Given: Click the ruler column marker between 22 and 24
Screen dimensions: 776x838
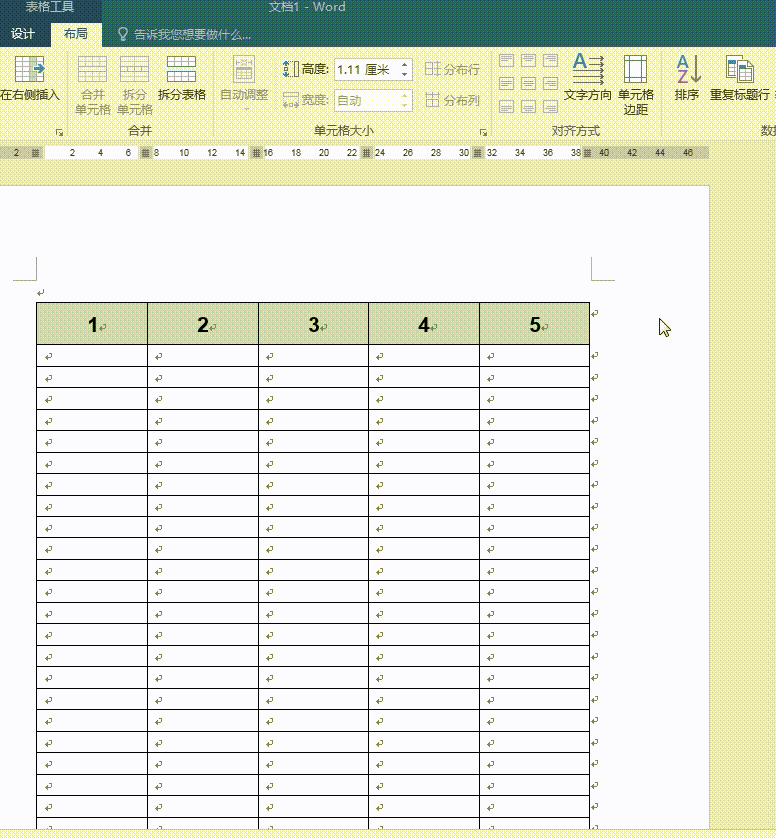Looking at the screenshot, I should click(x=367, y=153).
